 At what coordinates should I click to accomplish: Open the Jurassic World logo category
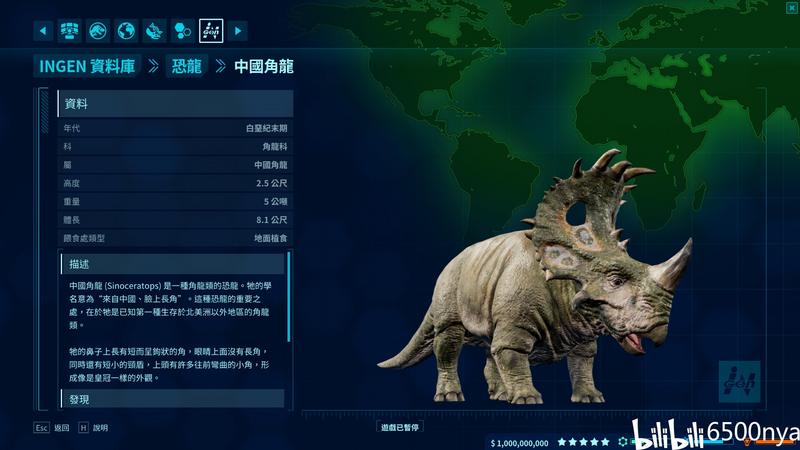(97, 31)
